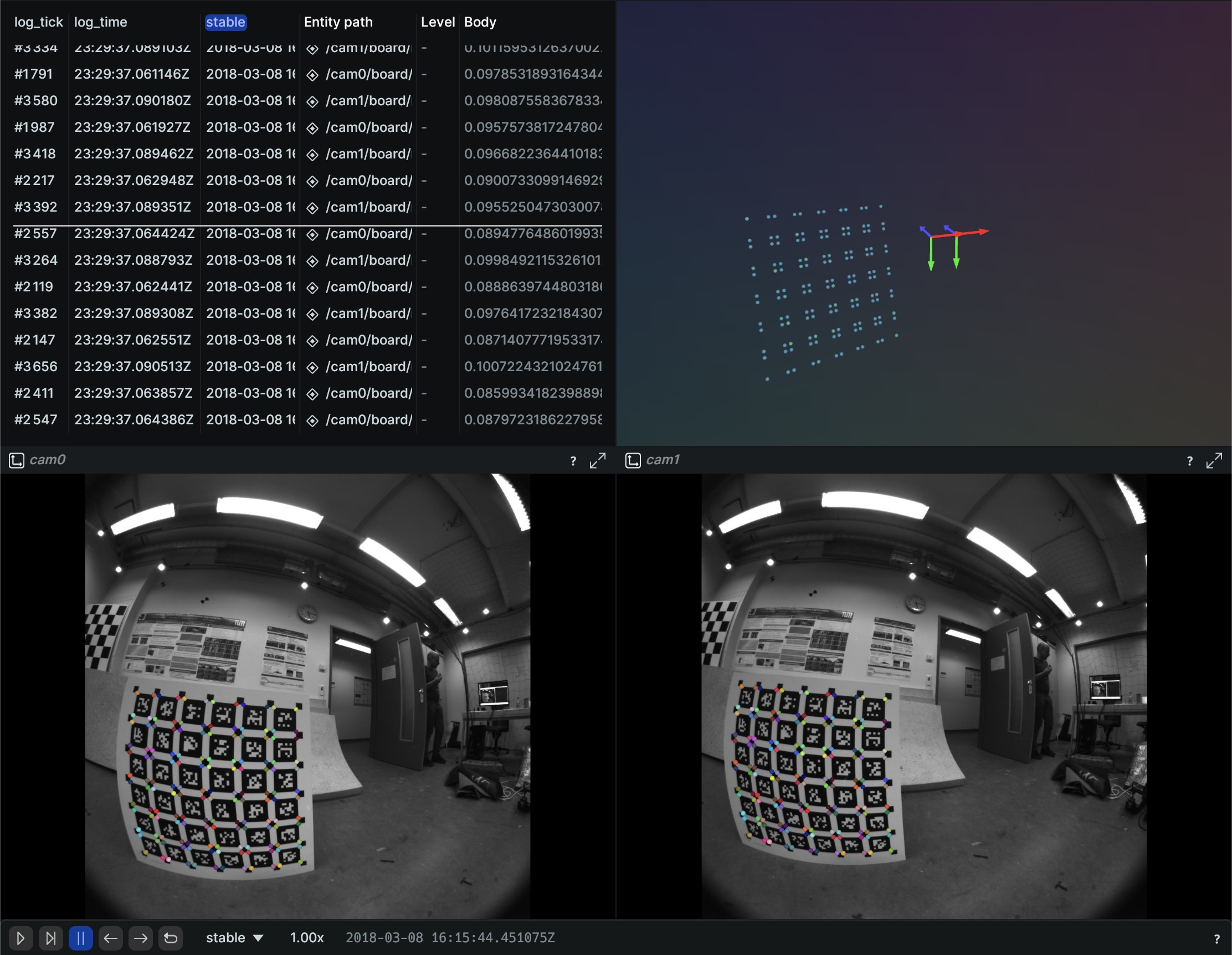Click the 1.00x playback speed value
This screenshot has width=1232, height=955.
click(306, 937)
